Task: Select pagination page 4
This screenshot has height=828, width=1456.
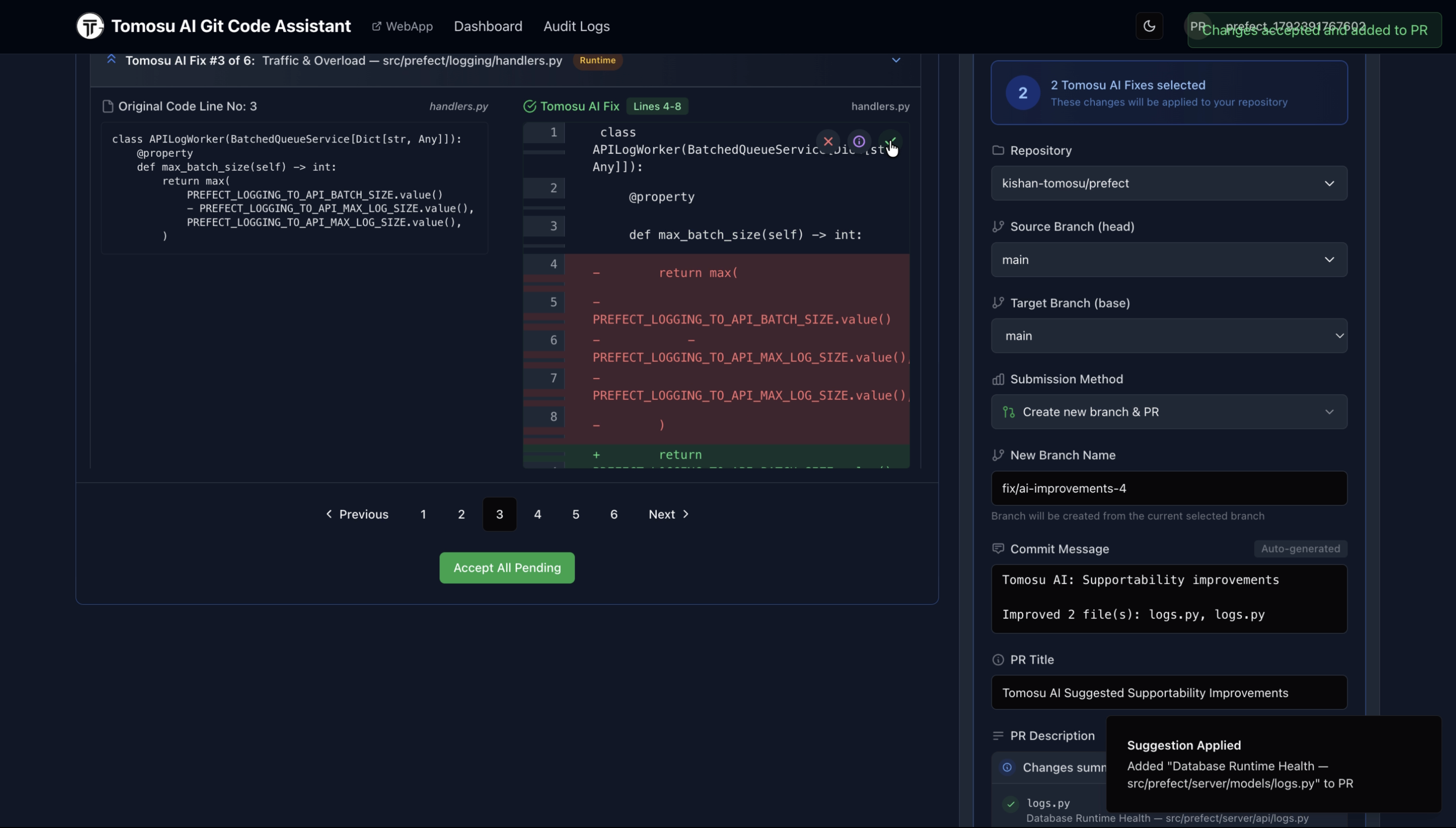Action: pyautogui.click(x=537, y=515)
